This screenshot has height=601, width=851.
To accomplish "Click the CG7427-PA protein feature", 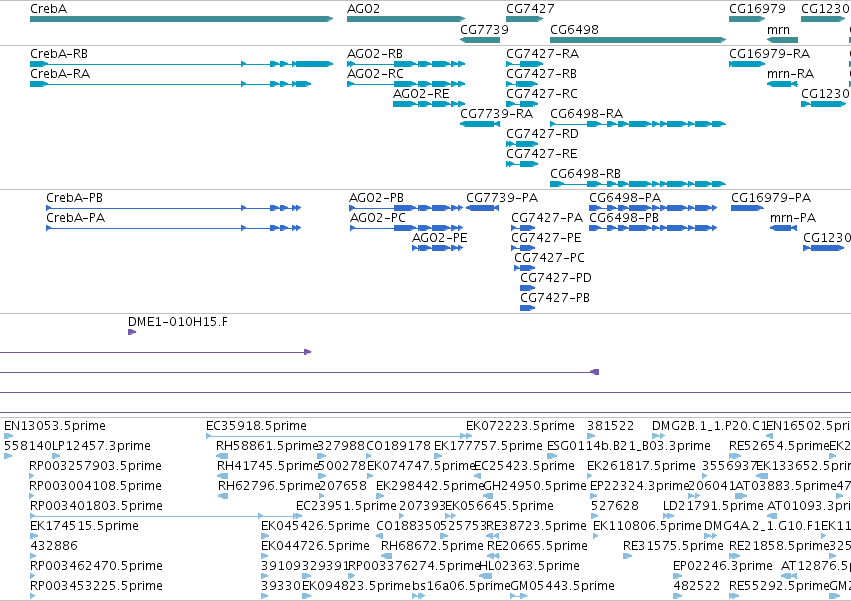I will (523, 228).
